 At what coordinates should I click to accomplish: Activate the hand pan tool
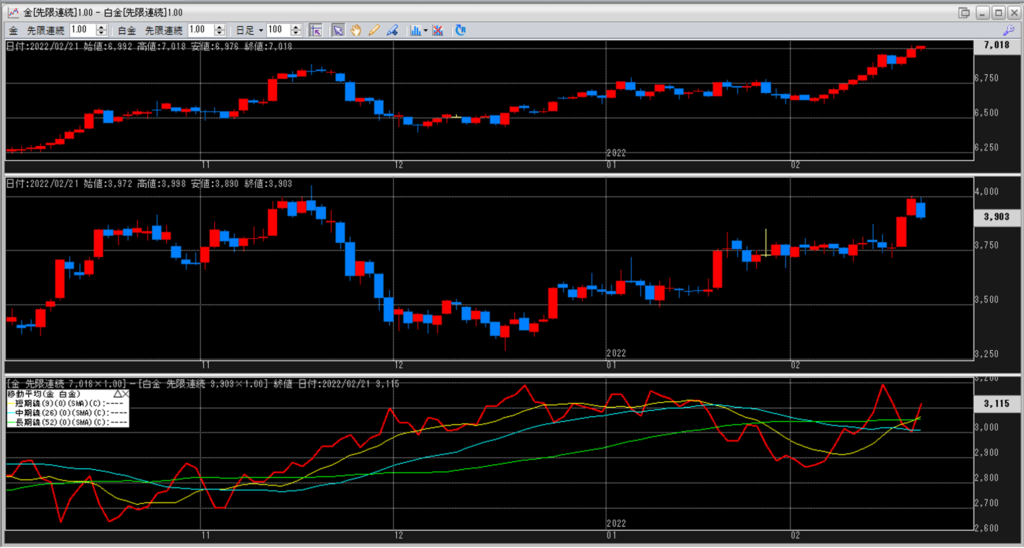[356, 30]
